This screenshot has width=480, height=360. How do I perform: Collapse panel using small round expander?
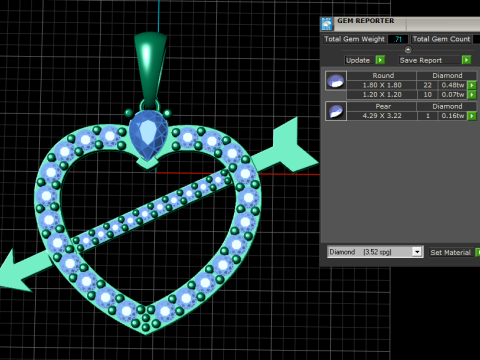408,50
